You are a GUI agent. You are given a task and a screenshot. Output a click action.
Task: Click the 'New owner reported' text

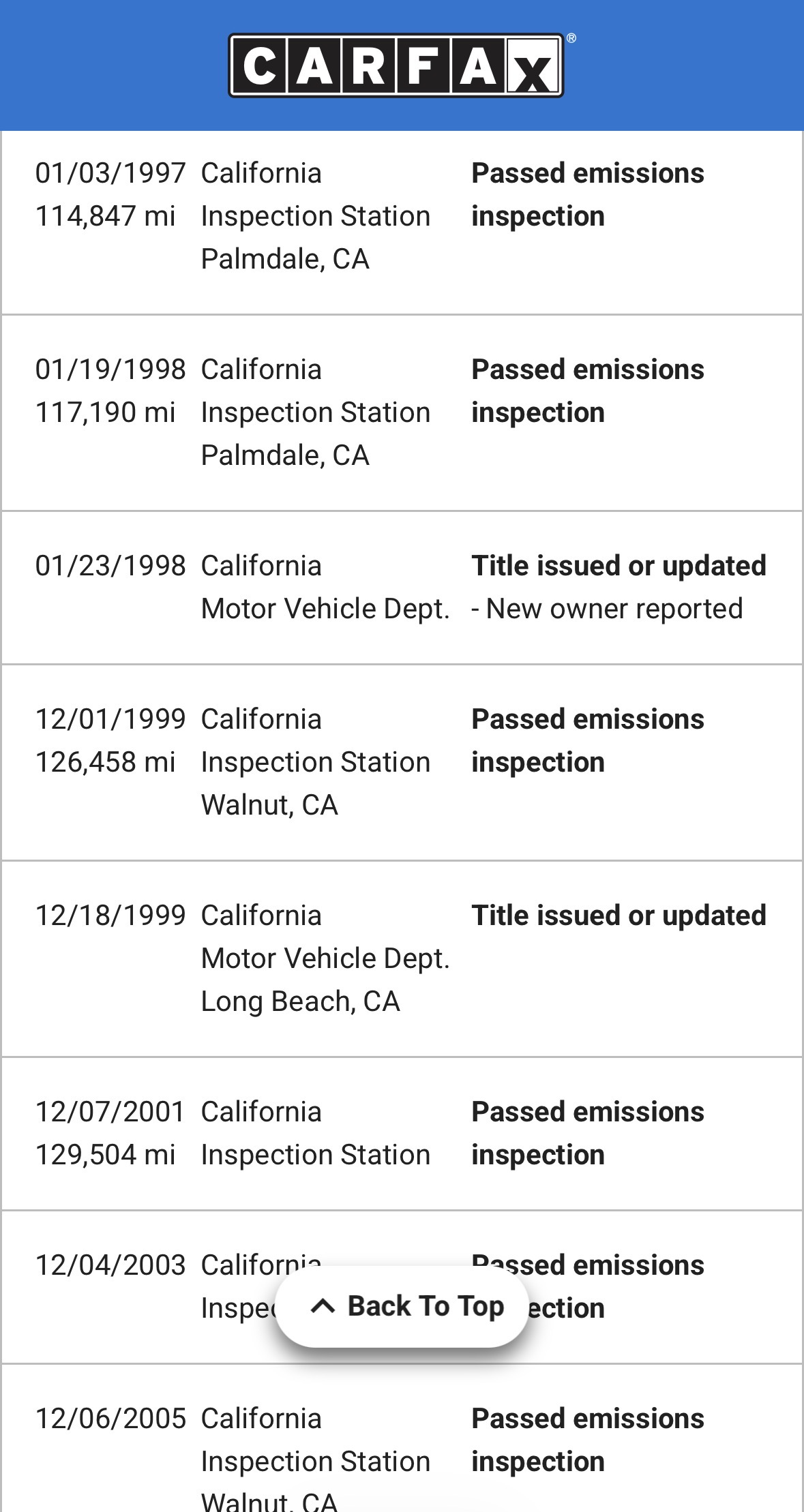[x=614, y=609]
